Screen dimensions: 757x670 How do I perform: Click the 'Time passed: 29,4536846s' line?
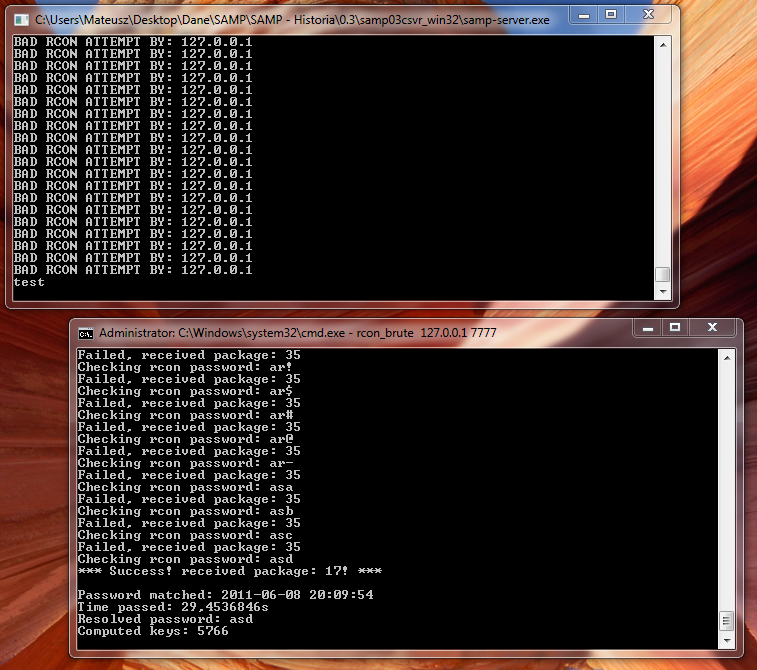point(173,607)
